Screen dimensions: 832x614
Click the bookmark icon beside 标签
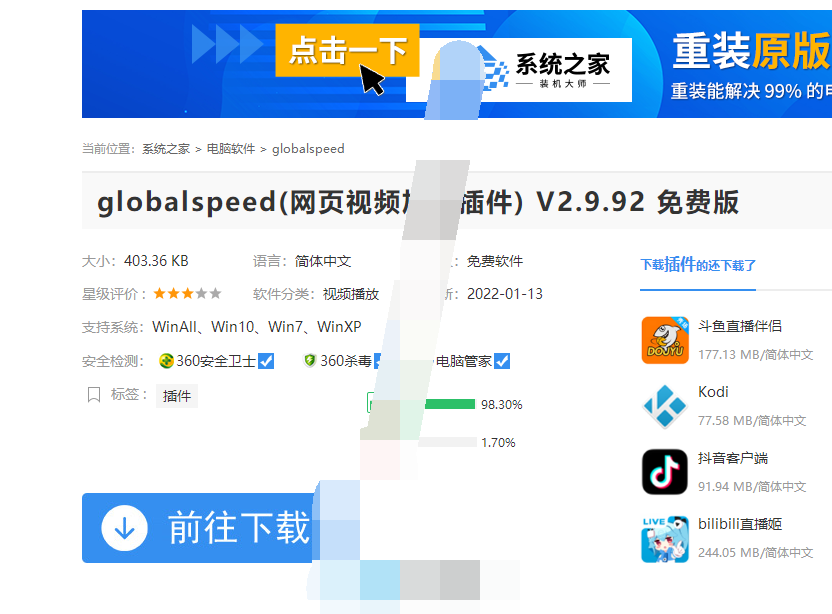point(94,395)
